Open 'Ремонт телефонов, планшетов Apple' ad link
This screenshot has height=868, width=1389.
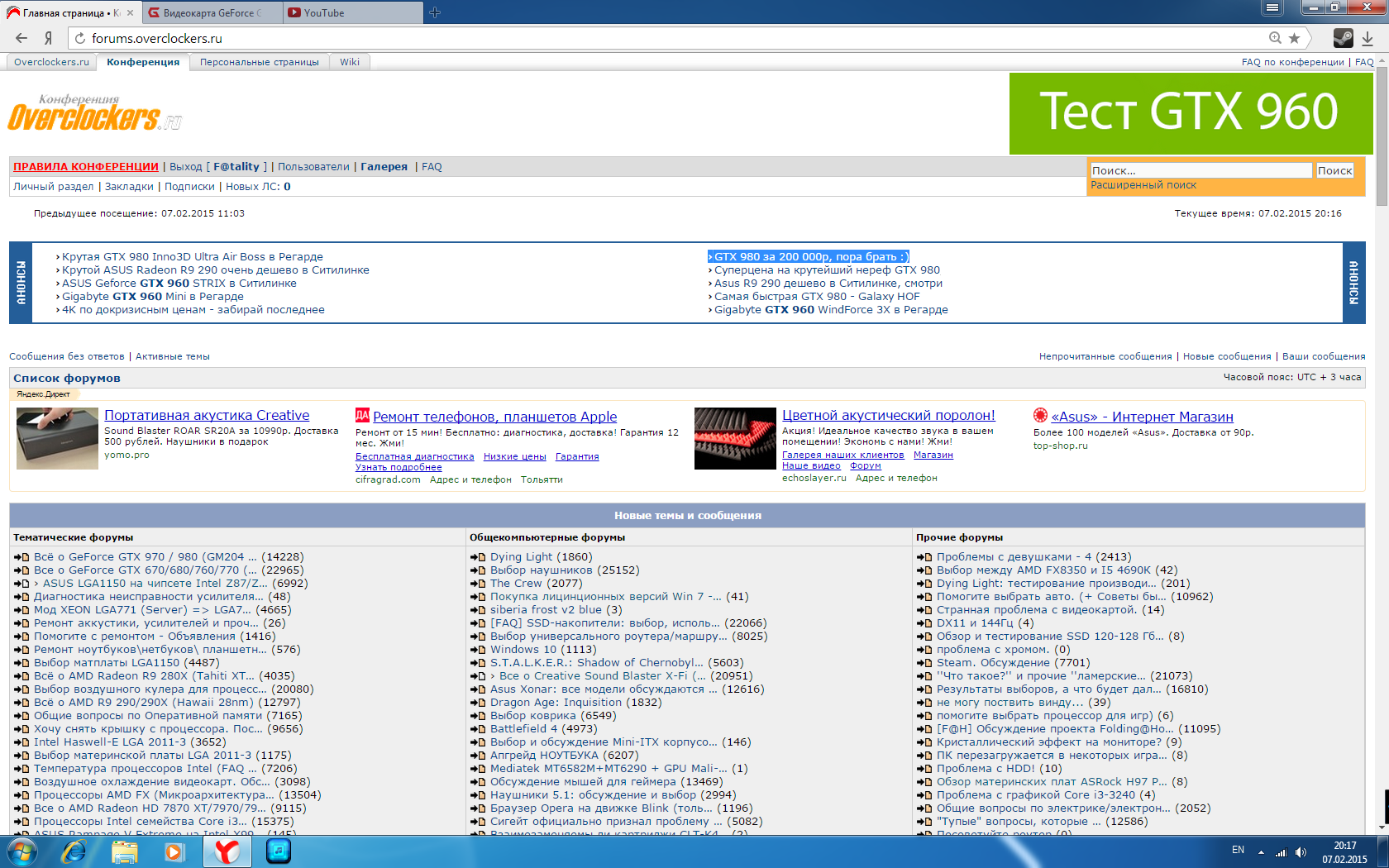(x=494, y=417)
